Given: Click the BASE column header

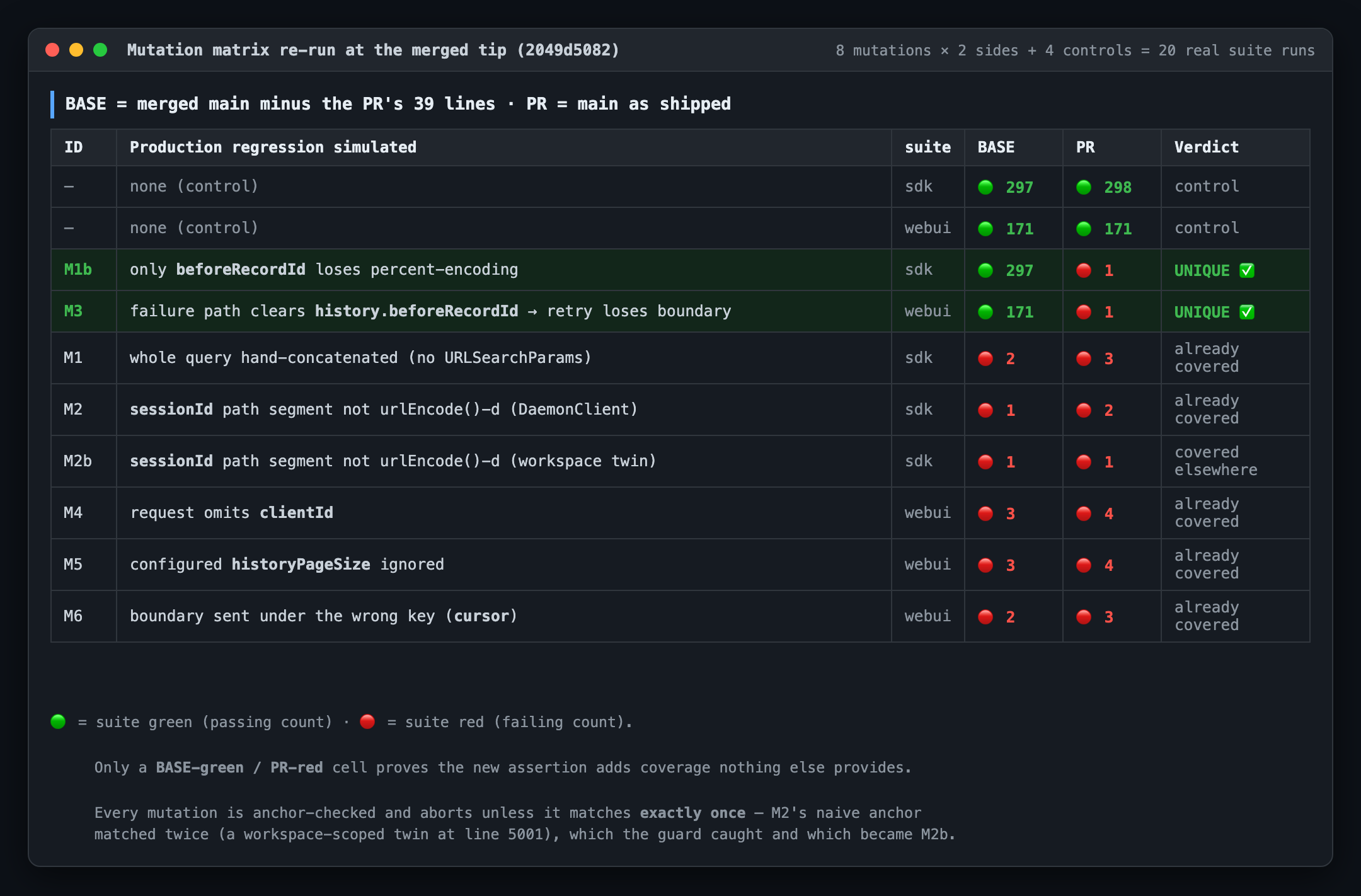Looking at the screenshot, I should (1014, 147).
